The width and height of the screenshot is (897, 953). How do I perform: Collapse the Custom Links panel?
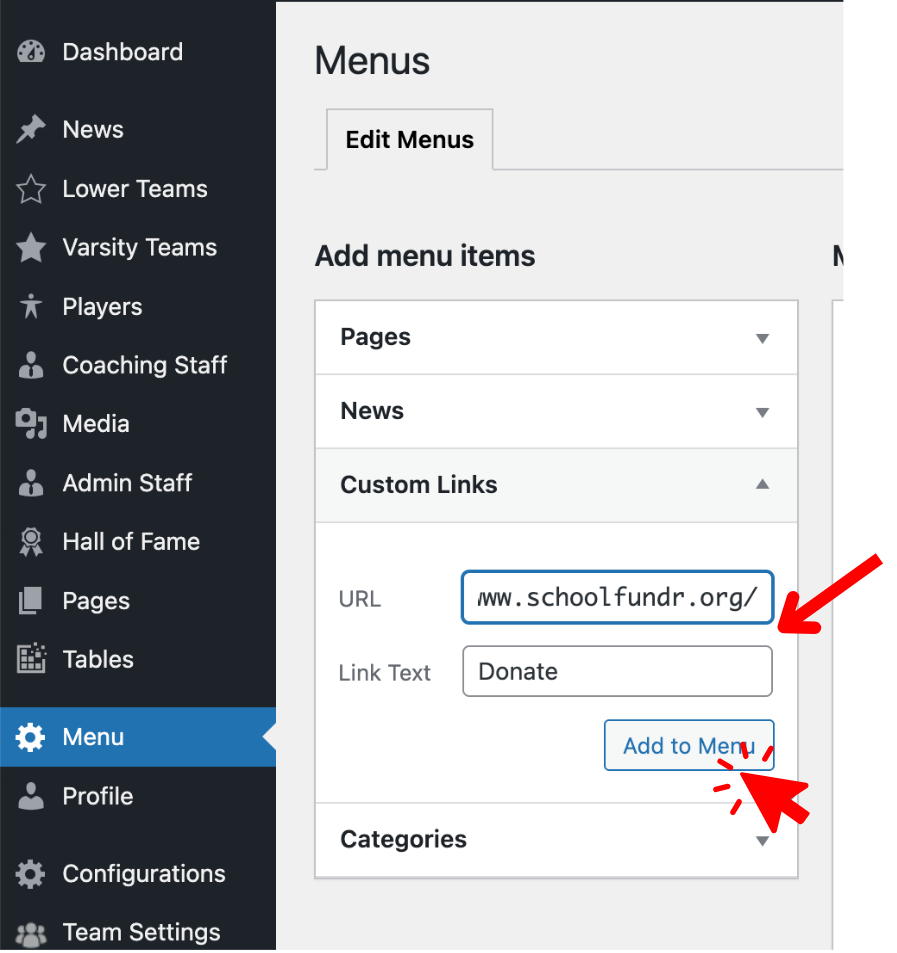tap(763, 485)
